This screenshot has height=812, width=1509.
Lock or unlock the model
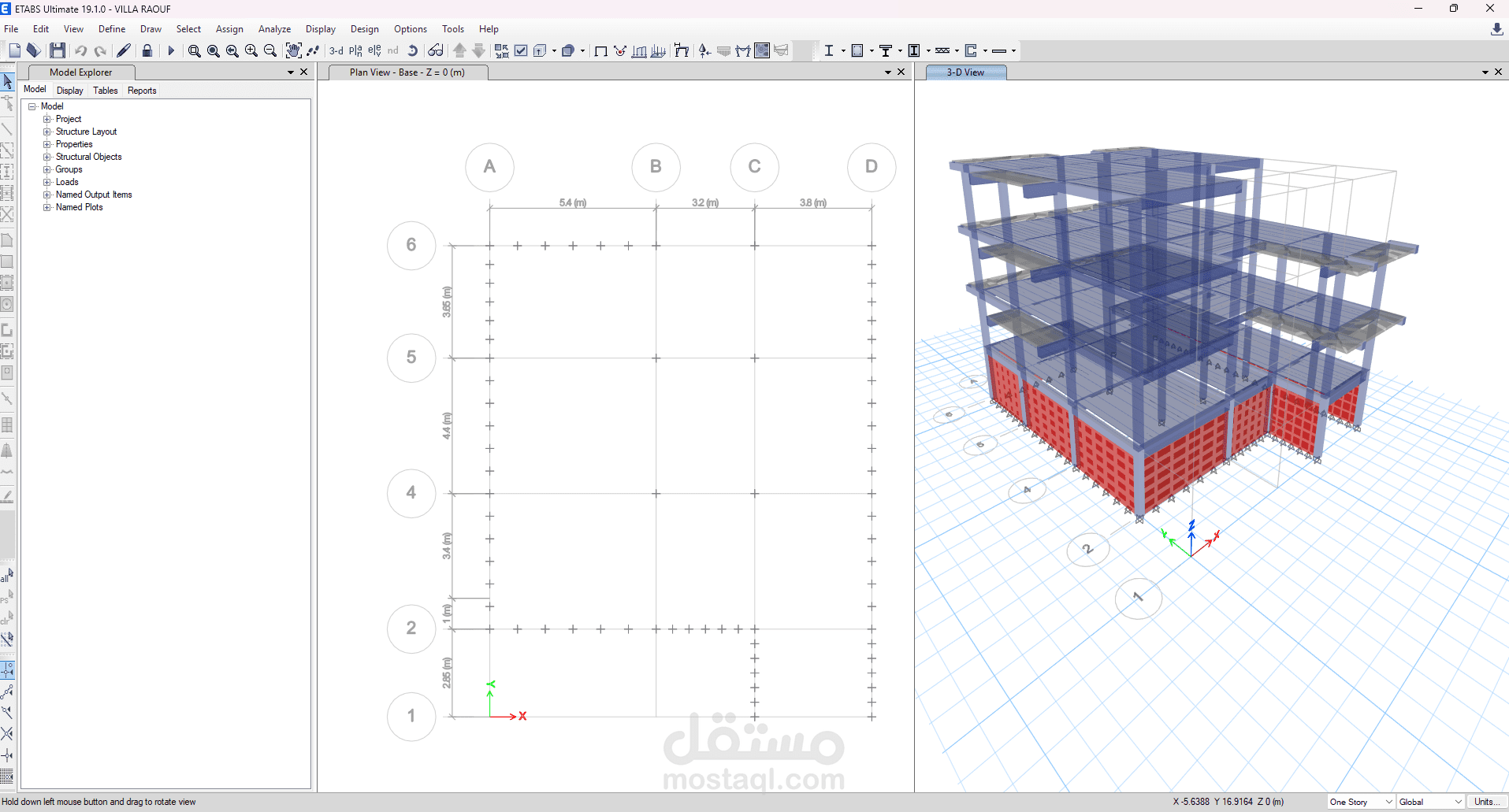coord(147,50)
